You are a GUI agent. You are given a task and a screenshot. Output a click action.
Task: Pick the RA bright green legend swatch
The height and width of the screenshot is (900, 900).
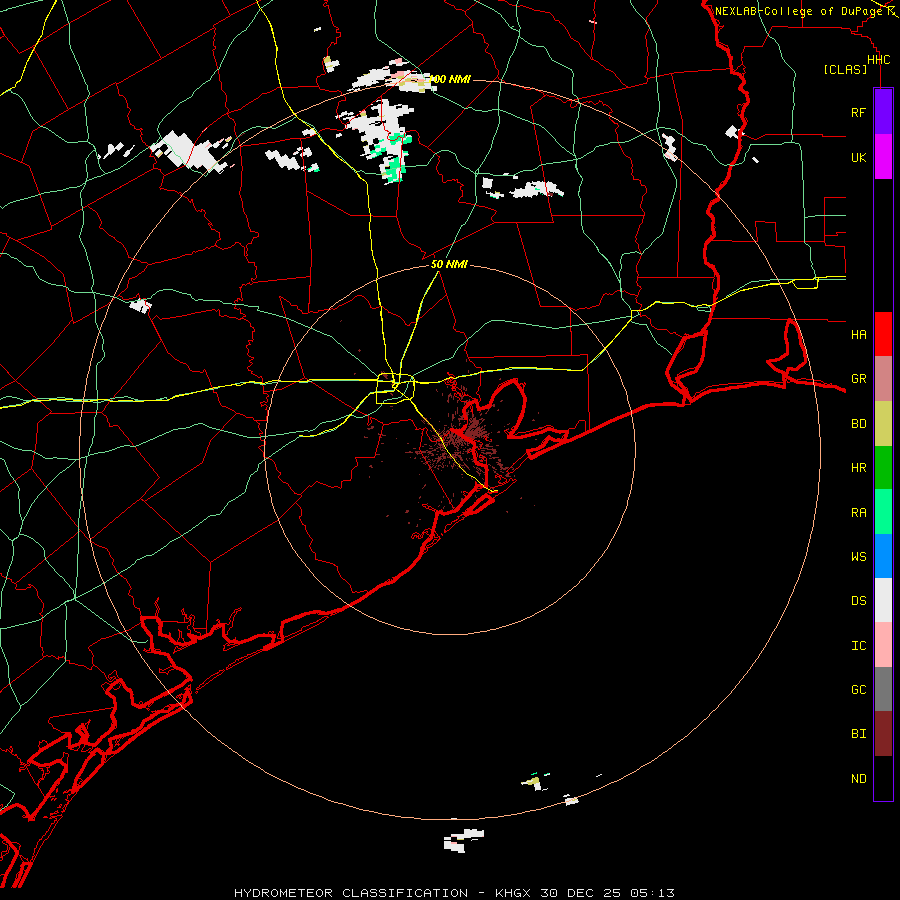click(x=883, y=512)
